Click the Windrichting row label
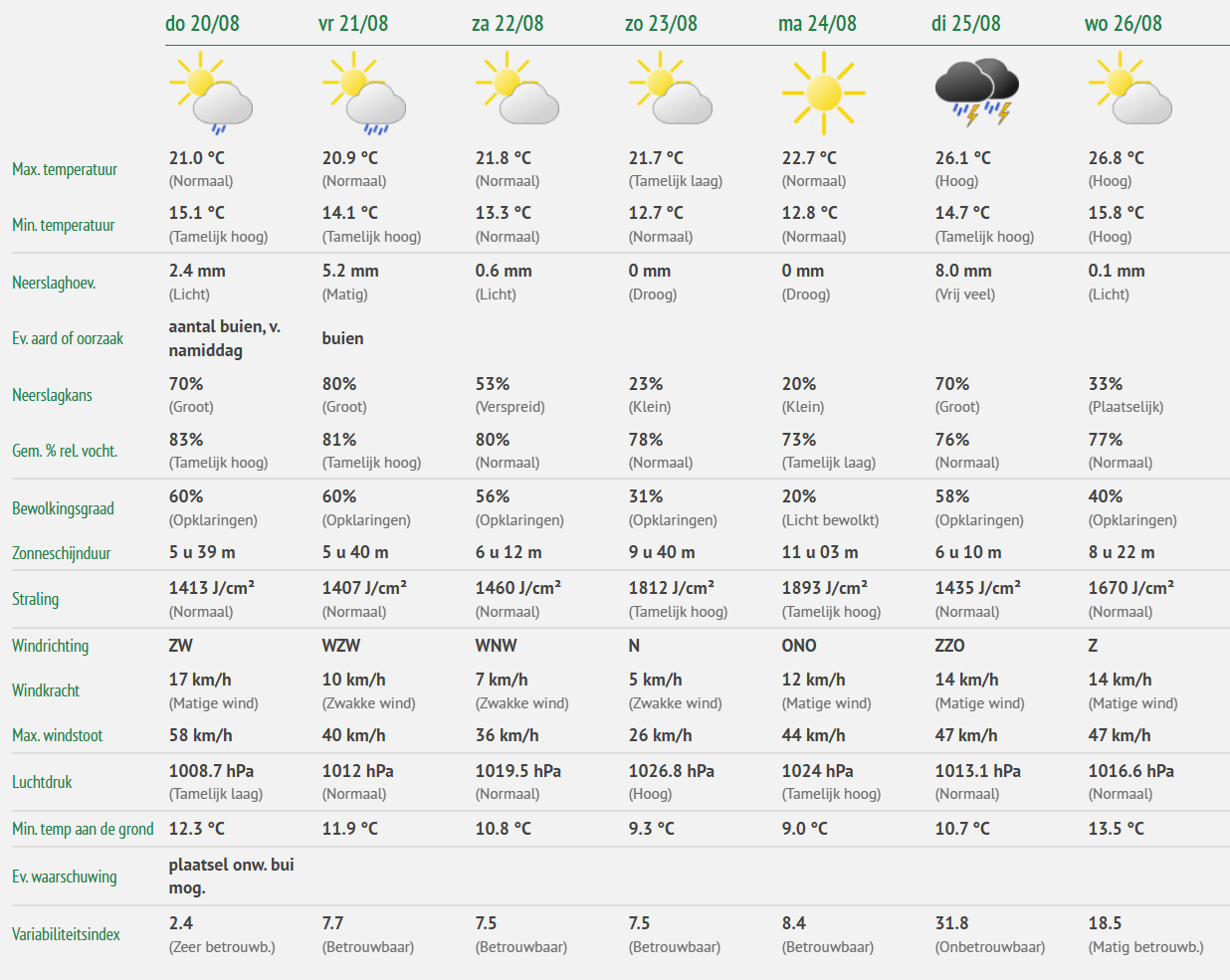The height and width of the screenshot is (980, 1230). click(x=50, y=646)
